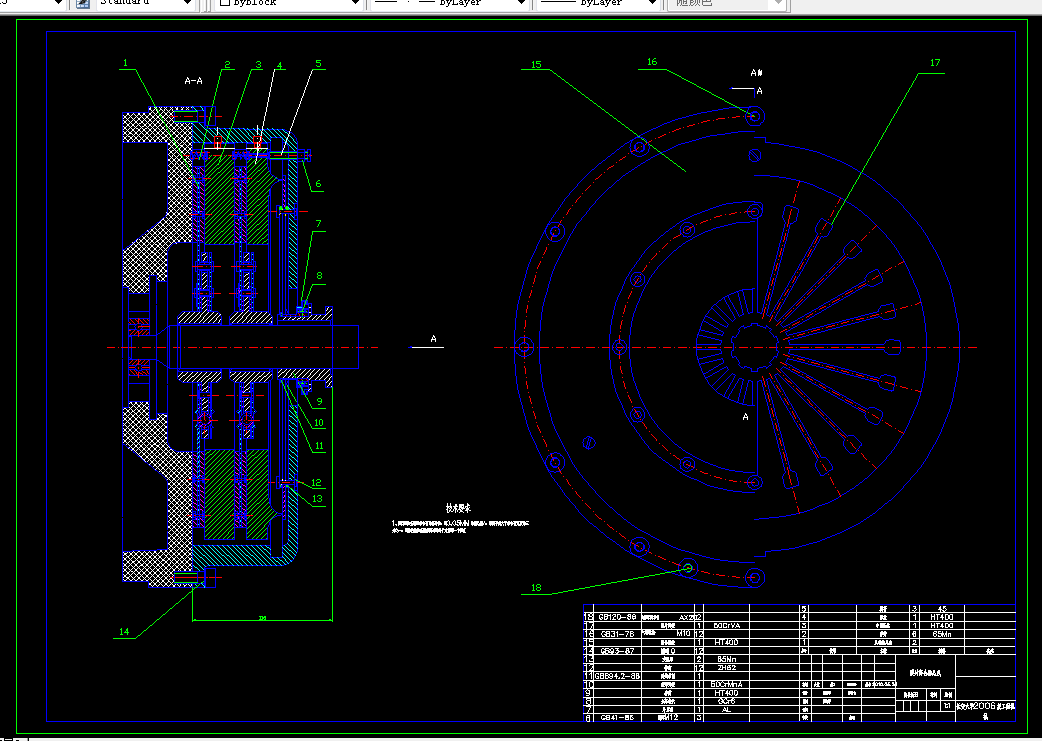1042x741 pixels.
Task: Select balloon number 5 above section view
Action: coord(318,64)
